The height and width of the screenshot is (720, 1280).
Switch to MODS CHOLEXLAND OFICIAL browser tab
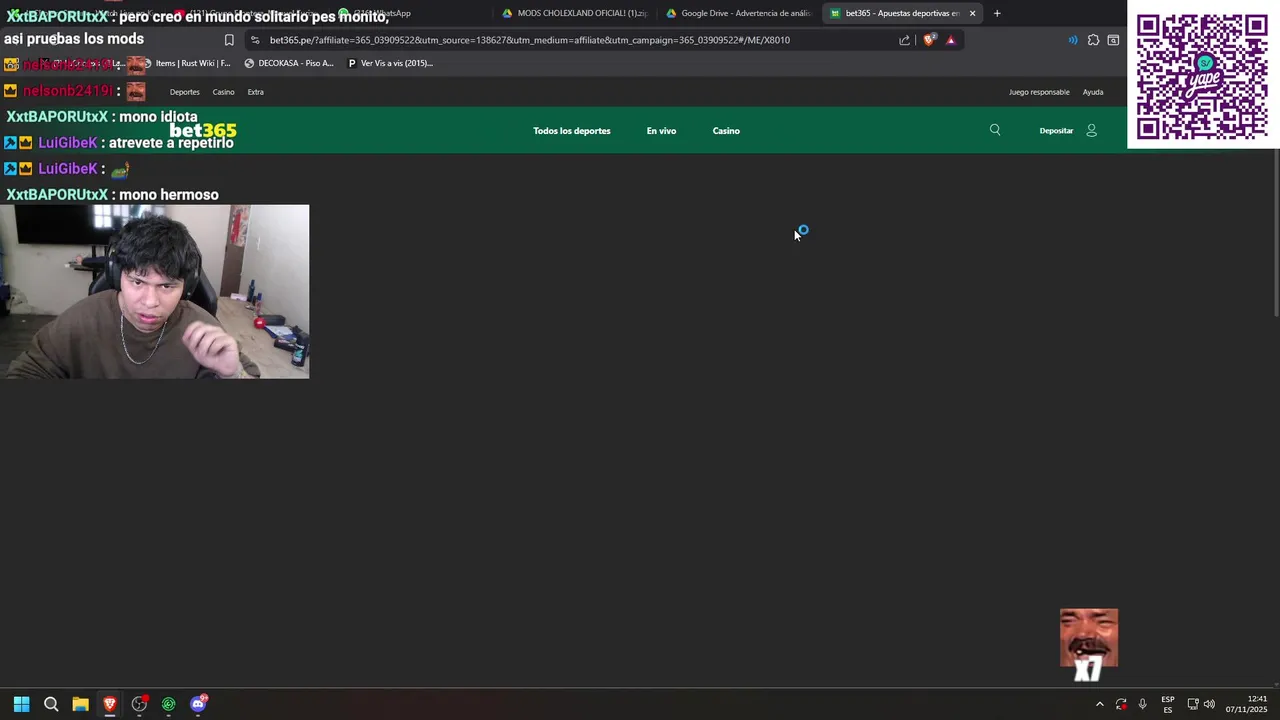(575, 13)
